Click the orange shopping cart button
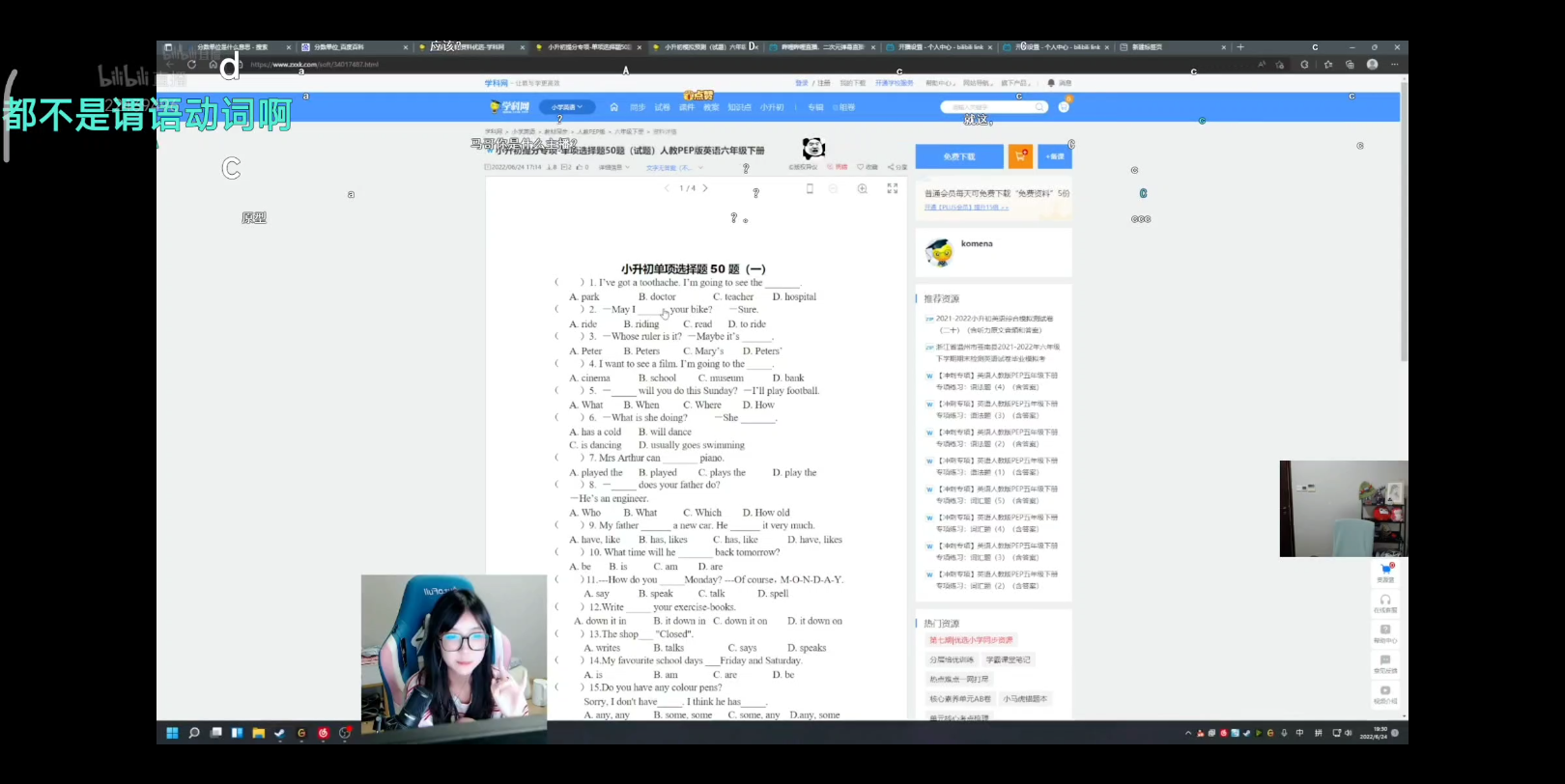The image size is (1565, 784). (1020, 156)
